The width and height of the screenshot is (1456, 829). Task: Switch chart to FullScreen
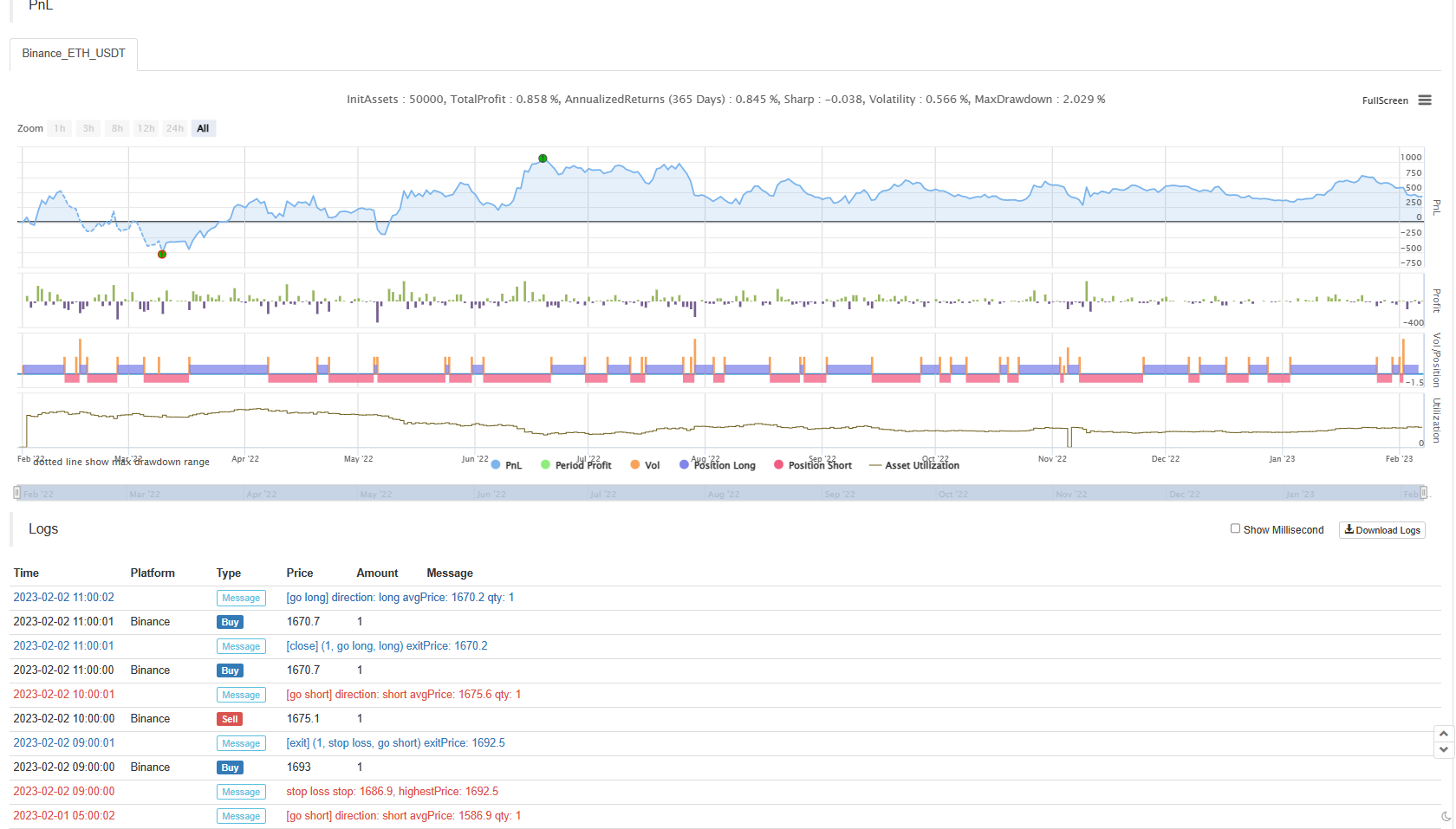(1384, 100)
